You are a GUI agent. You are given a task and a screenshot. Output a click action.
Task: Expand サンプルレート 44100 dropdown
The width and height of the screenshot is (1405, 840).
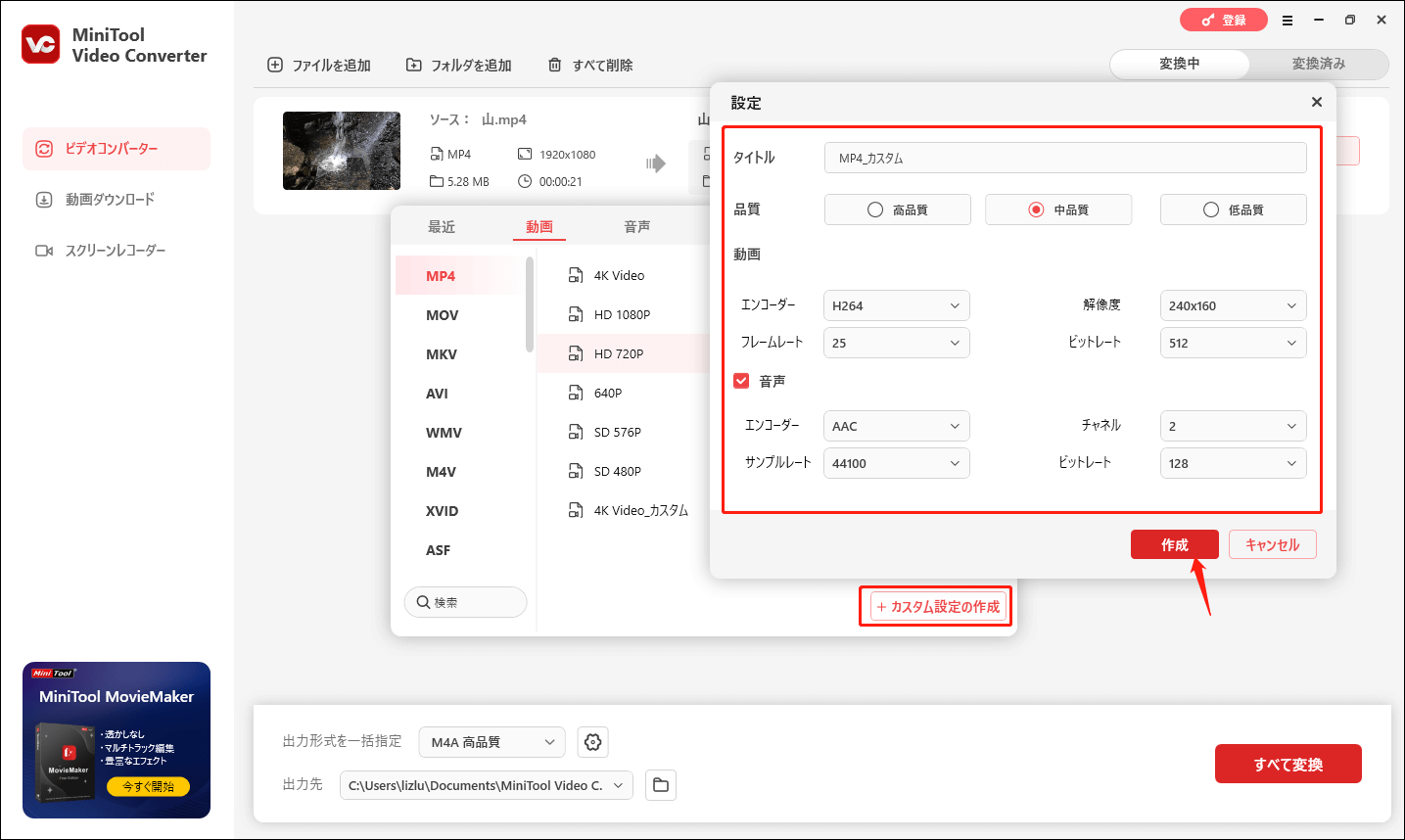click(897, 463)
